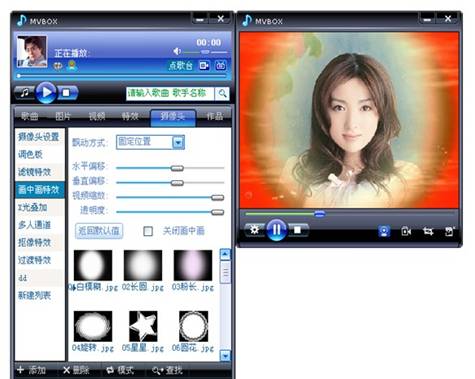Click the yellow person icon under 正在播放
Screen dimensions: 475x379
pyautogui.click(x=71, y=66)
